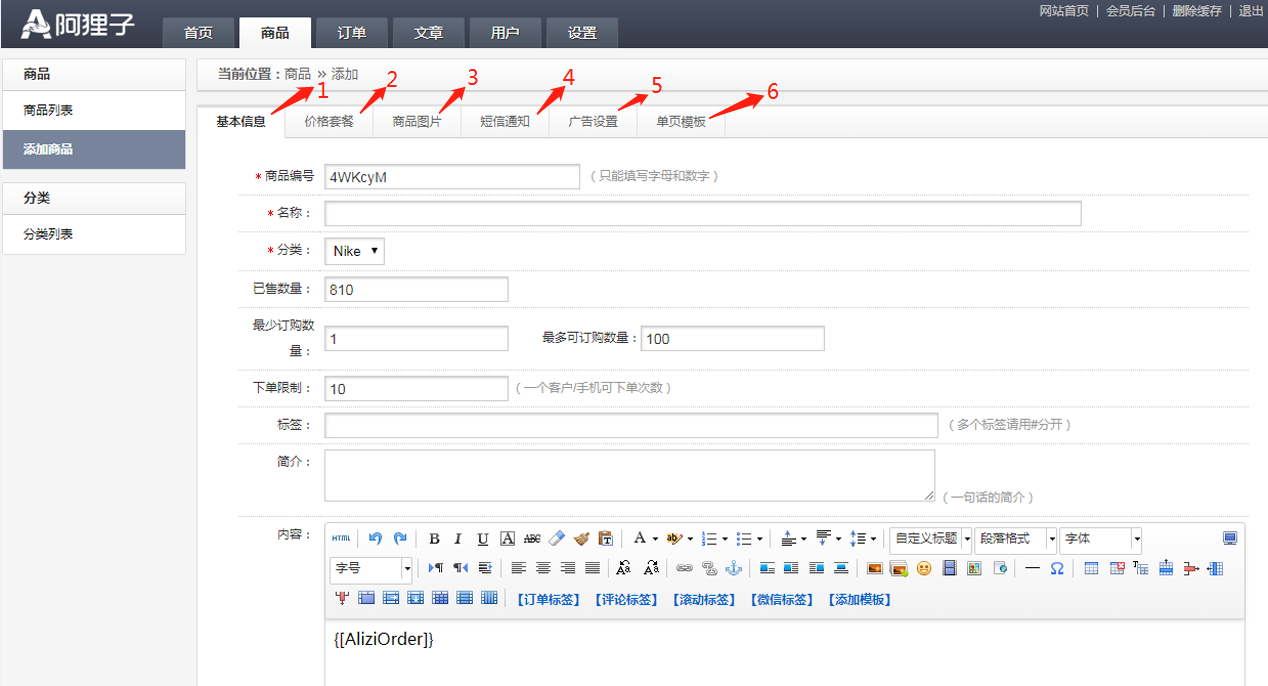Click the insert hyperlink icon
Image resolution: width=1268 pixels, height=686 pixels.
point(684,568)
